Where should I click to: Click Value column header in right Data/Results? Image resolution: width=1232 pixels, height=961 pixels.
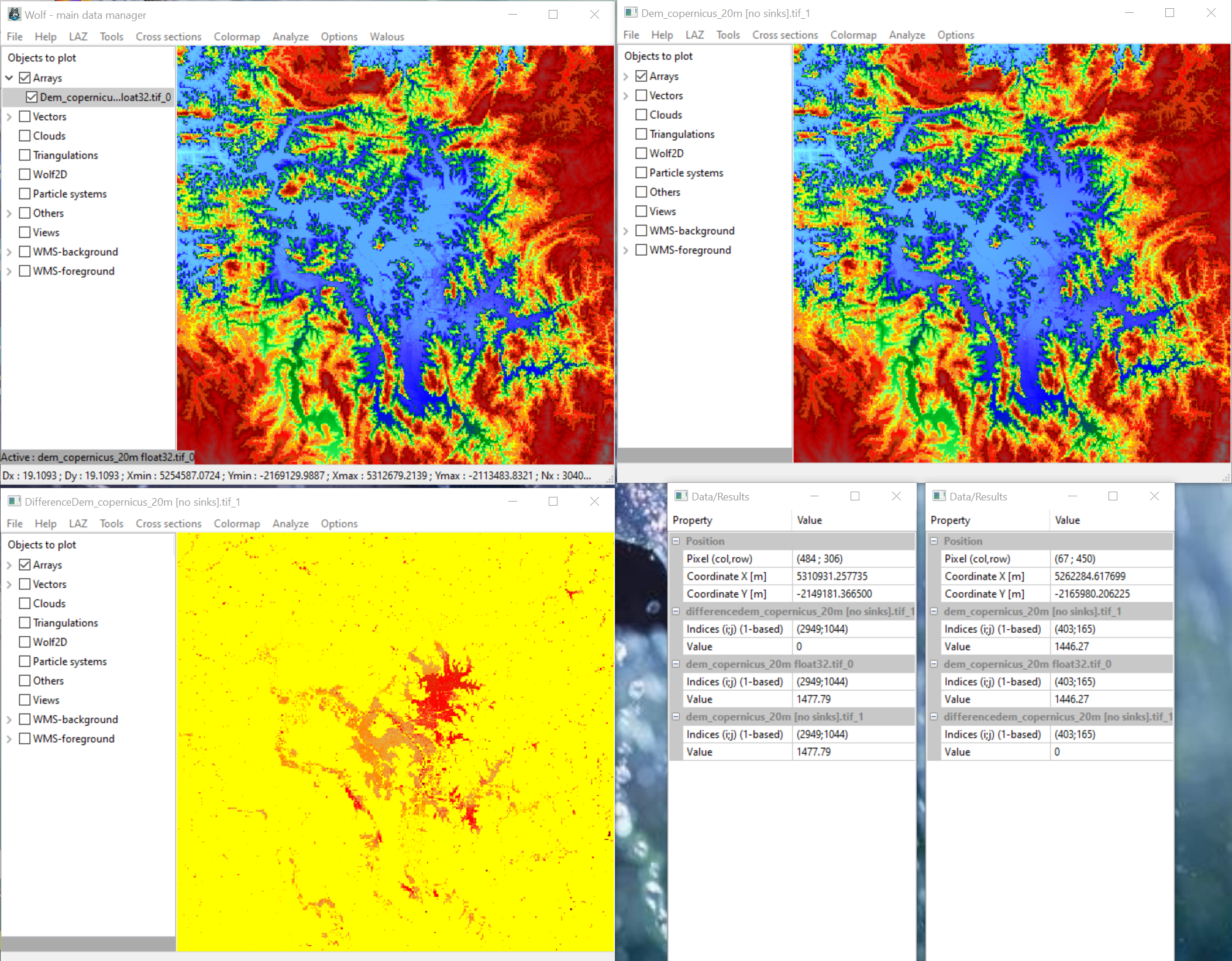click(1067, 520)
